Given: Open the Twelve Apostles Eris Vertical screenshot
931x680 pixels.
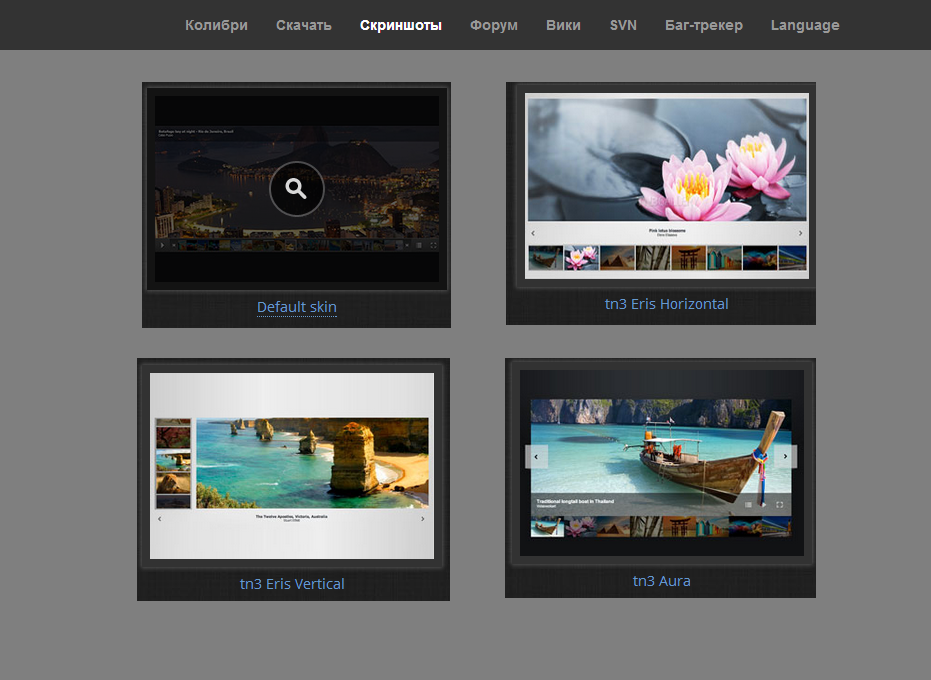Looking at the screenshot, I should pyautogui.click(x=292, y=465).
